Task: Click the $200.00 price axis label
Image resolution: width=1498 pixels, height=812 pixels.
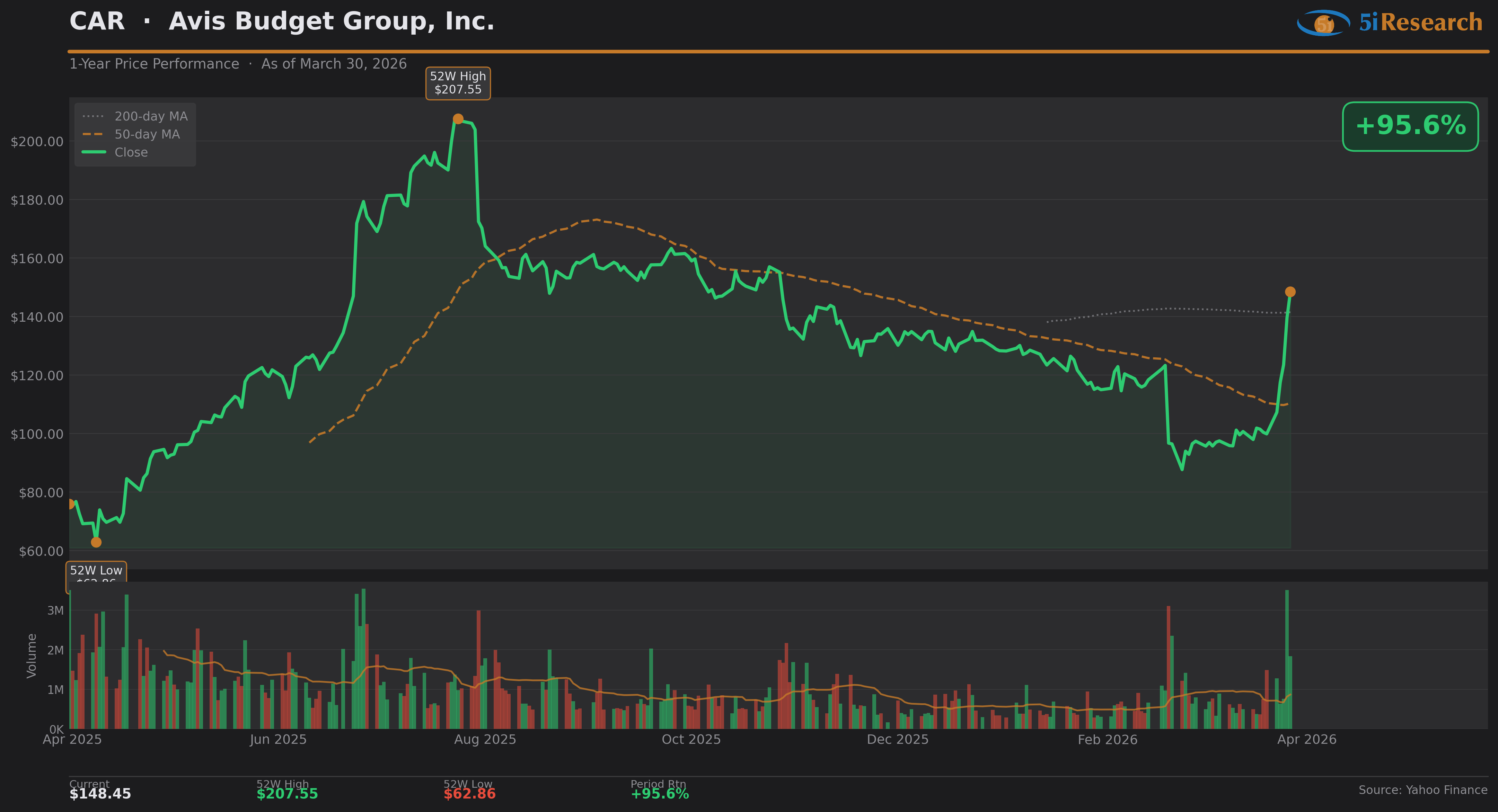Action: coord(37,141)
